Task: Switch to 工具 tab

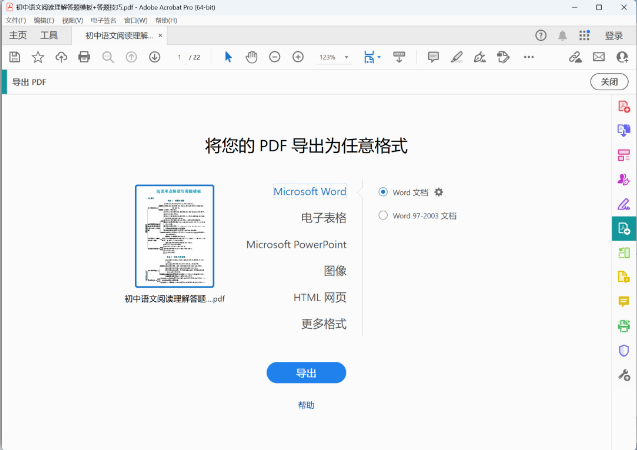Action: coord(49,35)
